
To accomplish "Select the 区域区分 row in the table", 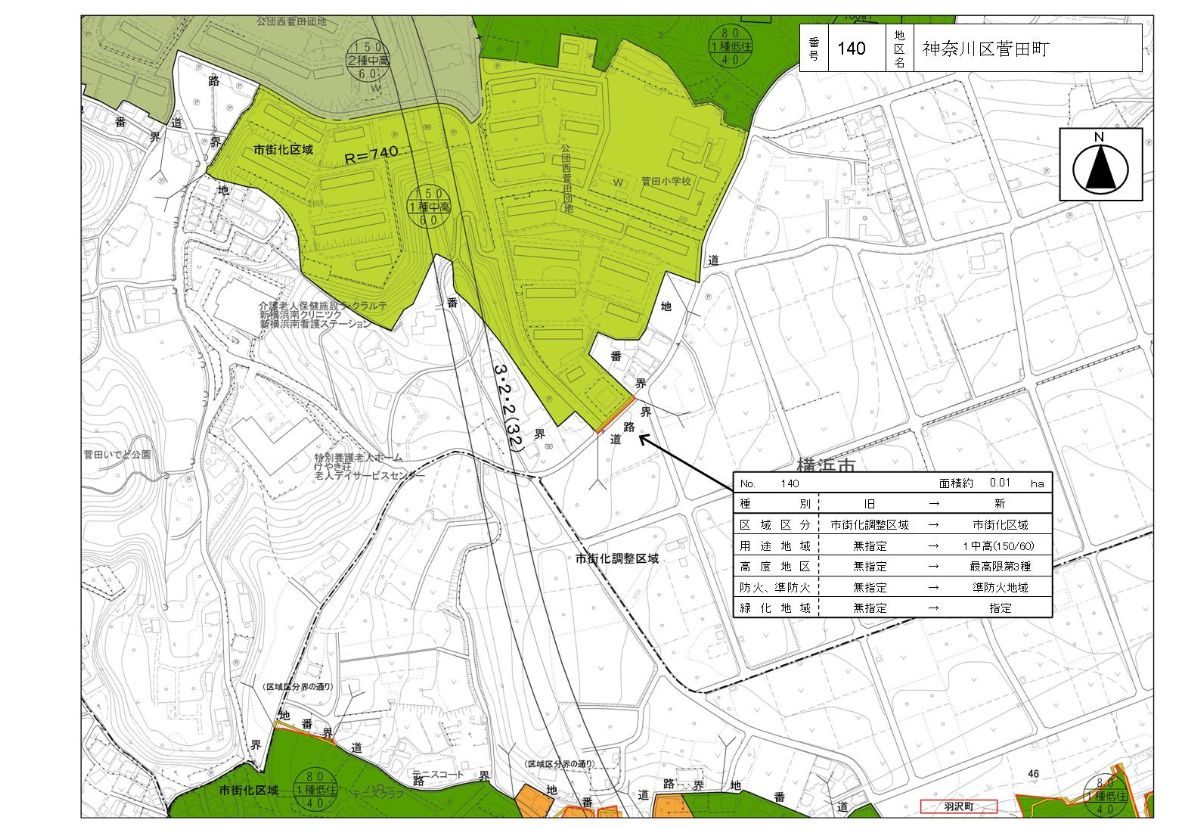I will coord(890,524).
